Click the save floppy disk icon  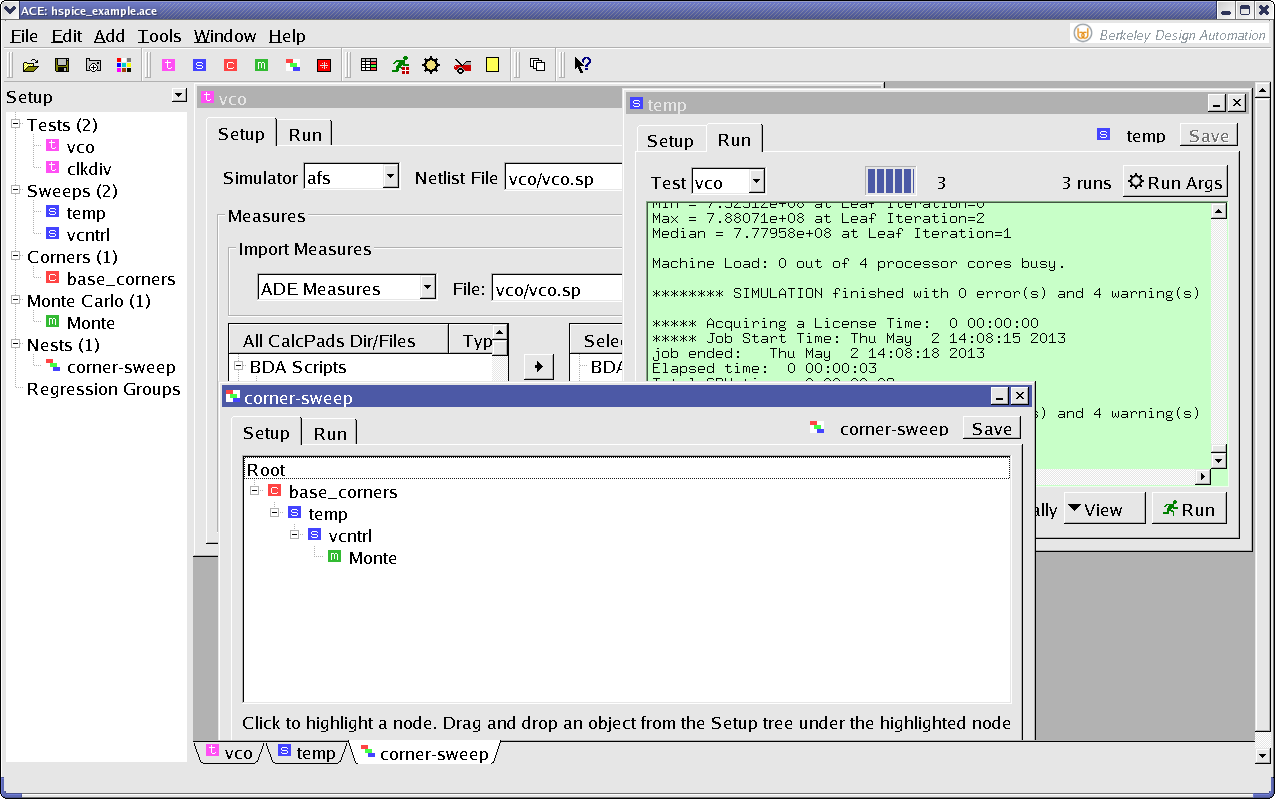pos(62,65)
